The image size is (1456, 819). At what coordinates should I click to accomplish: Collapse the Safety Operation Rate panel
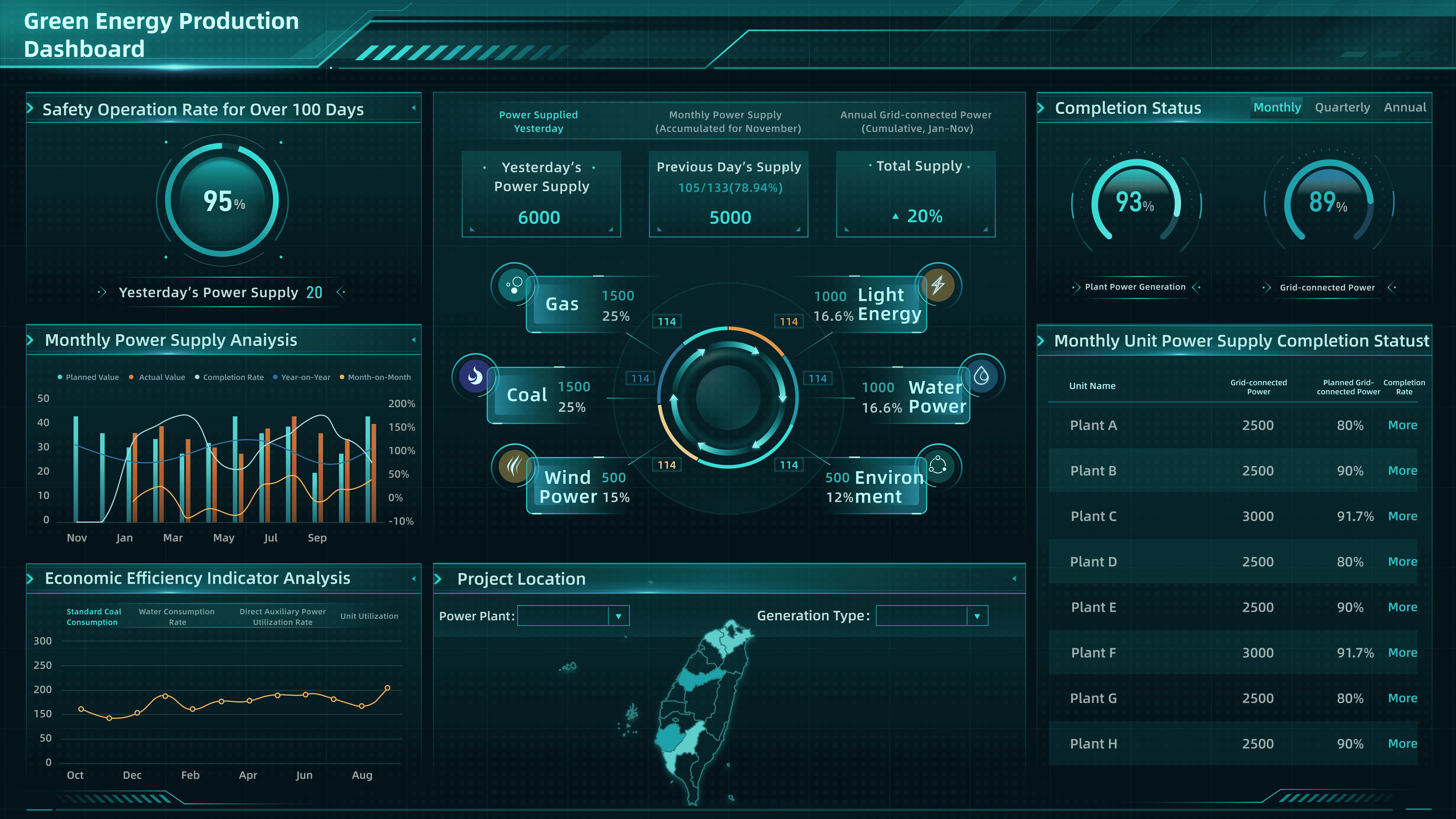point(414,108)
